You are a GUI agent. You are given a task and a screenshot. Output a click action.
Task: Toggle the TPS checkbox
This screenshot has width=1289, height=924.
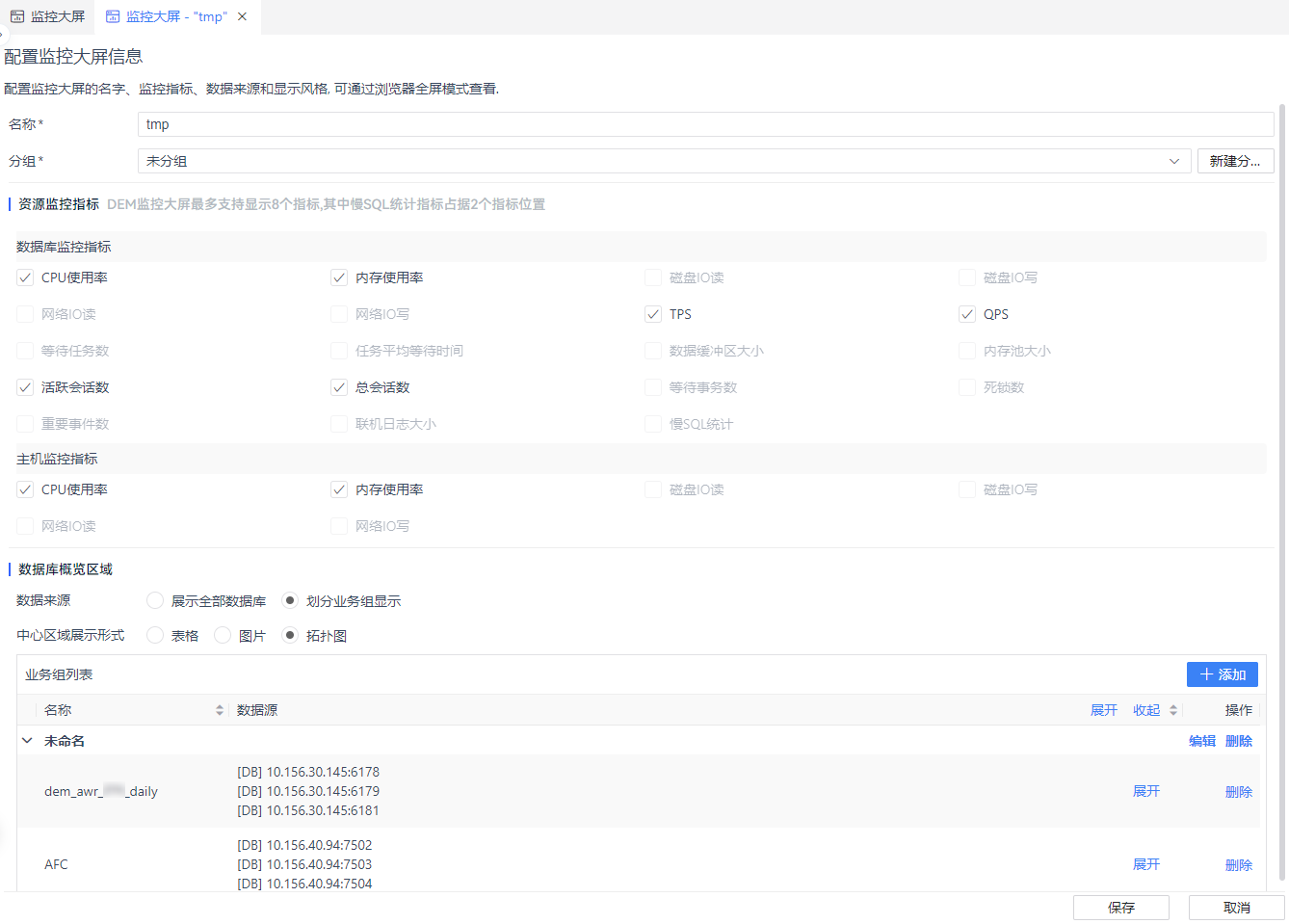point(653,314)
